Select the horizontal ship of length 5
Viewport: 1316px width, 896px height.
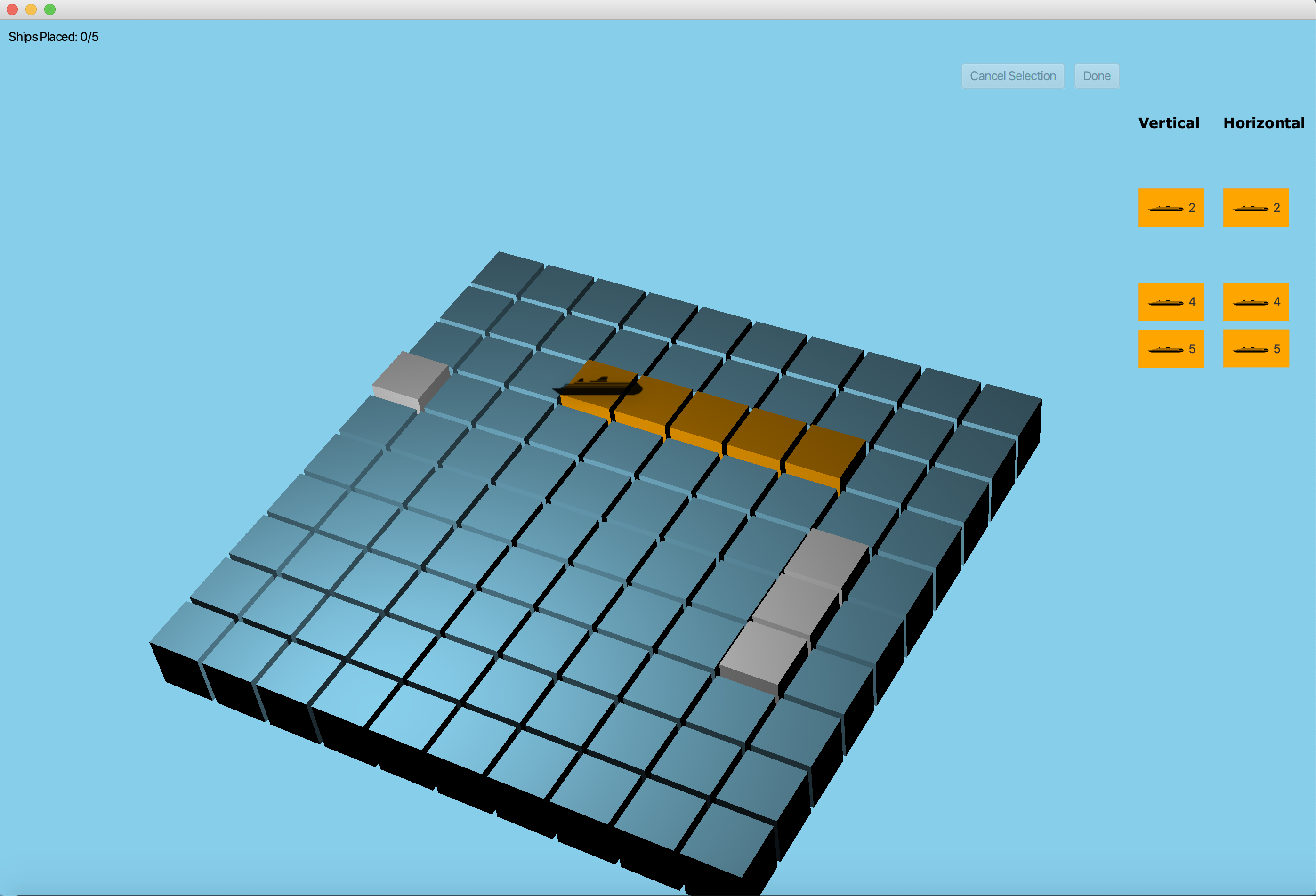[x=1256, y=348]
